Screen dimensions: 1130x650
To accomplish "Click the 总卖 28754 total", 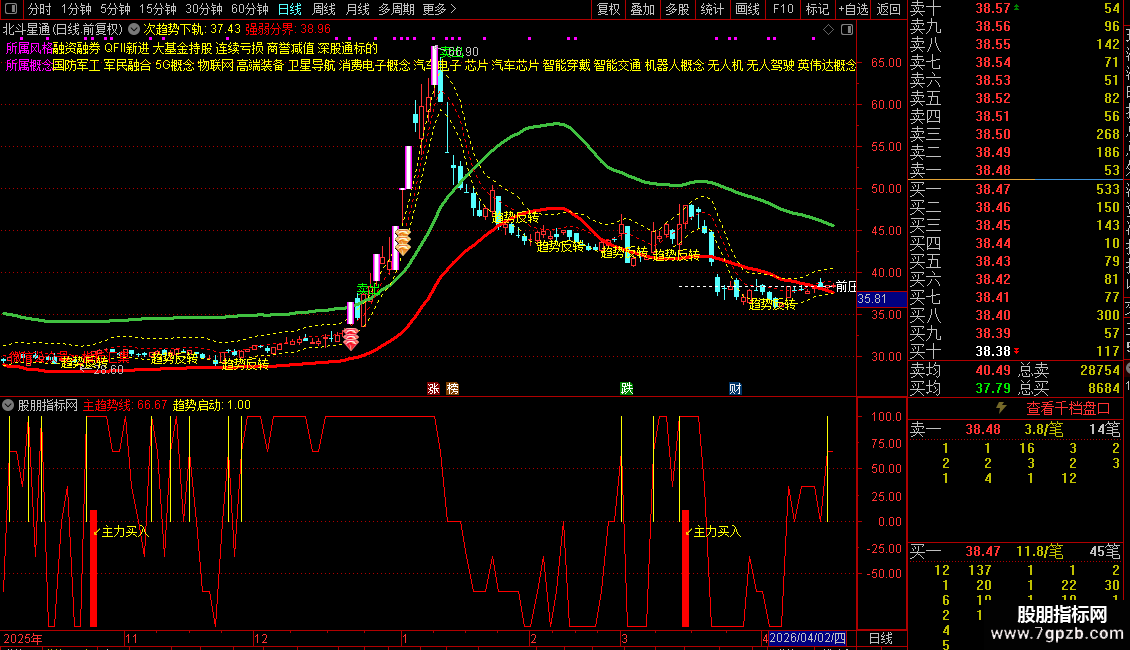I will tap(1069, 370).
